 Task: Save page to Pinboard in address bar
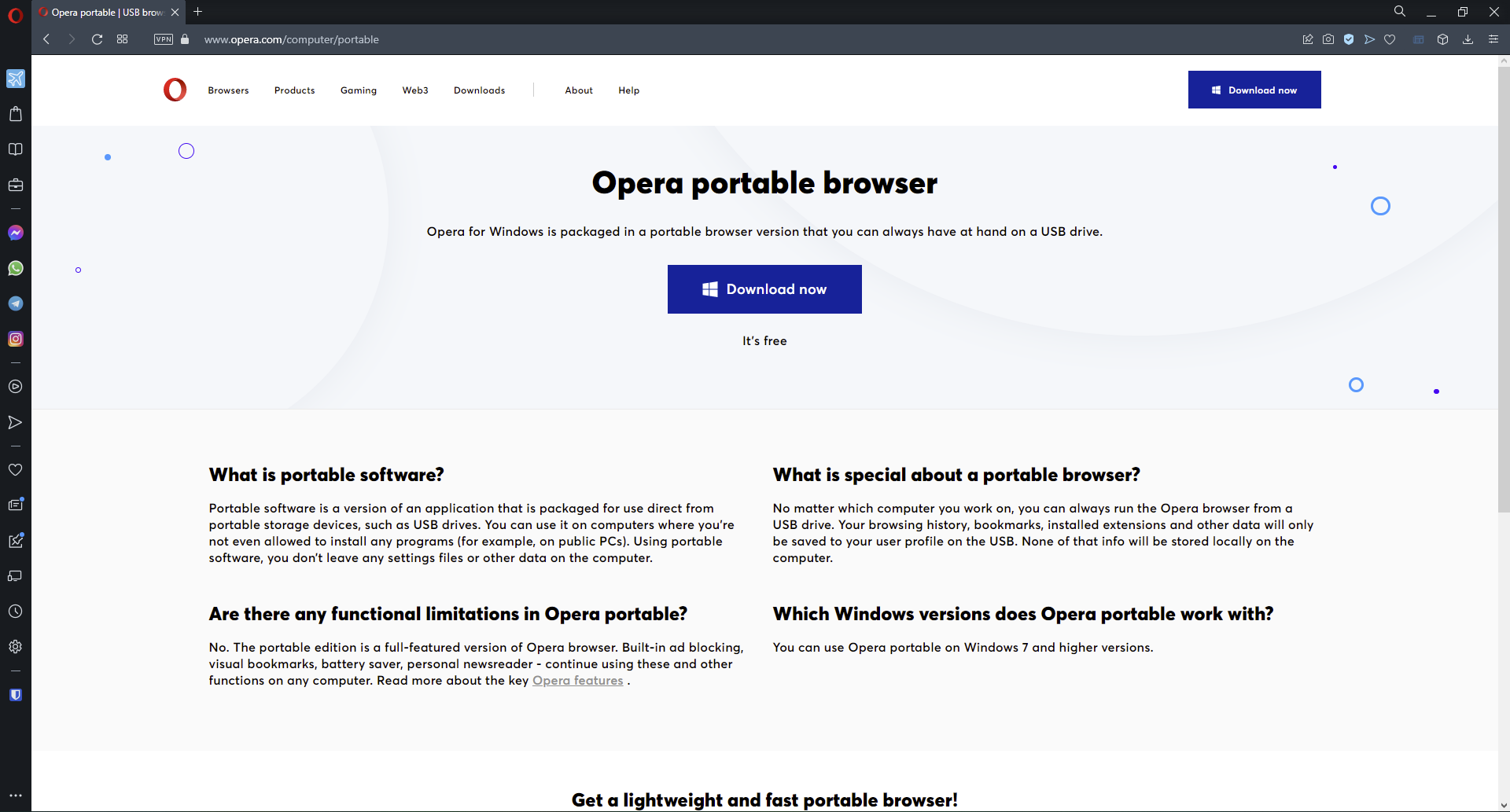[x=1308, y=39]
